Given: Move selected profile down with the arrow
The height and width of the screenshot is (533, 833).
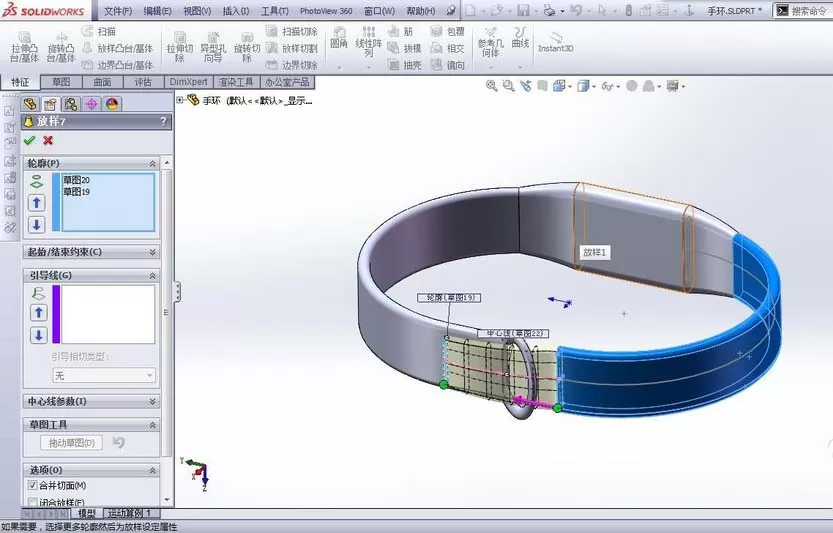Looking at the screenshot, I should (37, 225).
